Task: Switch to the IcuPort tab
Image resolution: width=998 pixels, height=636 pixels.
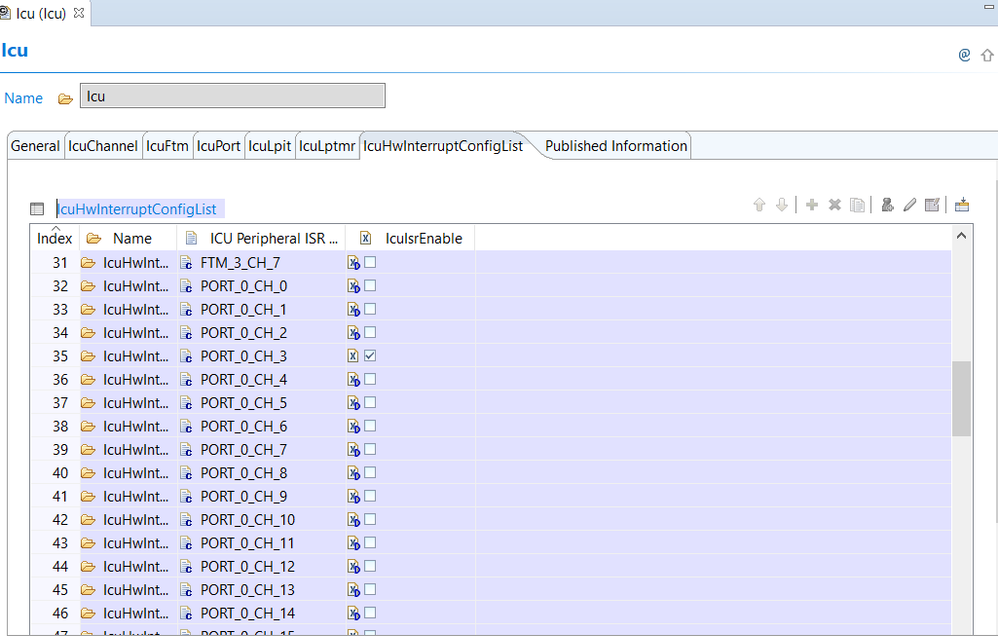Action: (218, 146)
